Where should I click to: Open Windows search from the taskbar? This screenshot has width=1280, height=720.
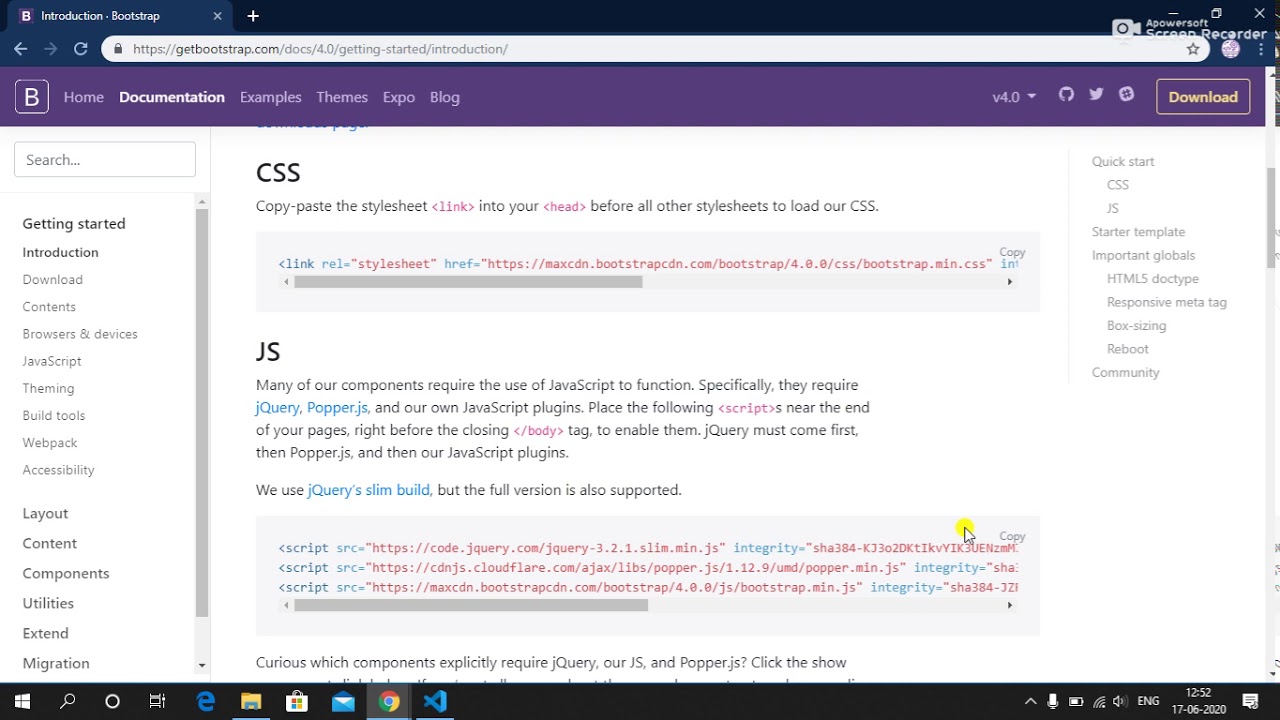(68, 702)
